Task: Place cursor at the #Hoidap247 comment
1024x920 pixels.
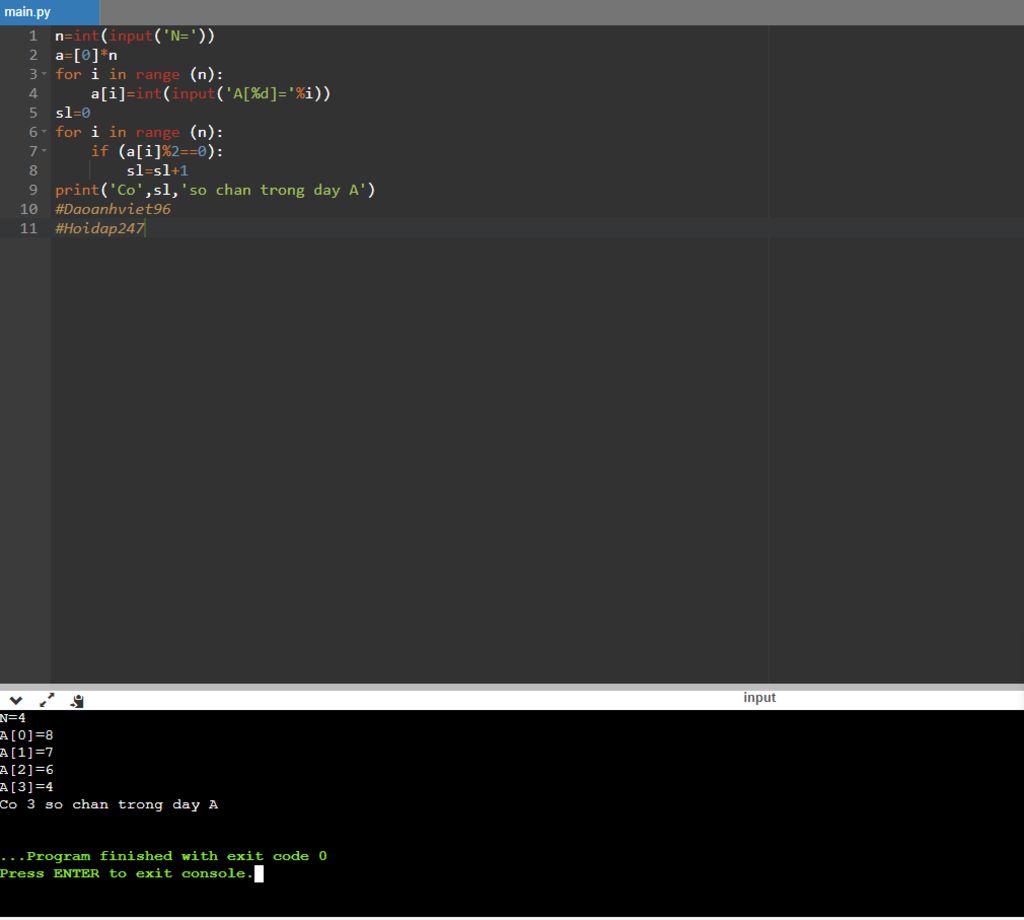Action: point(100,229)
